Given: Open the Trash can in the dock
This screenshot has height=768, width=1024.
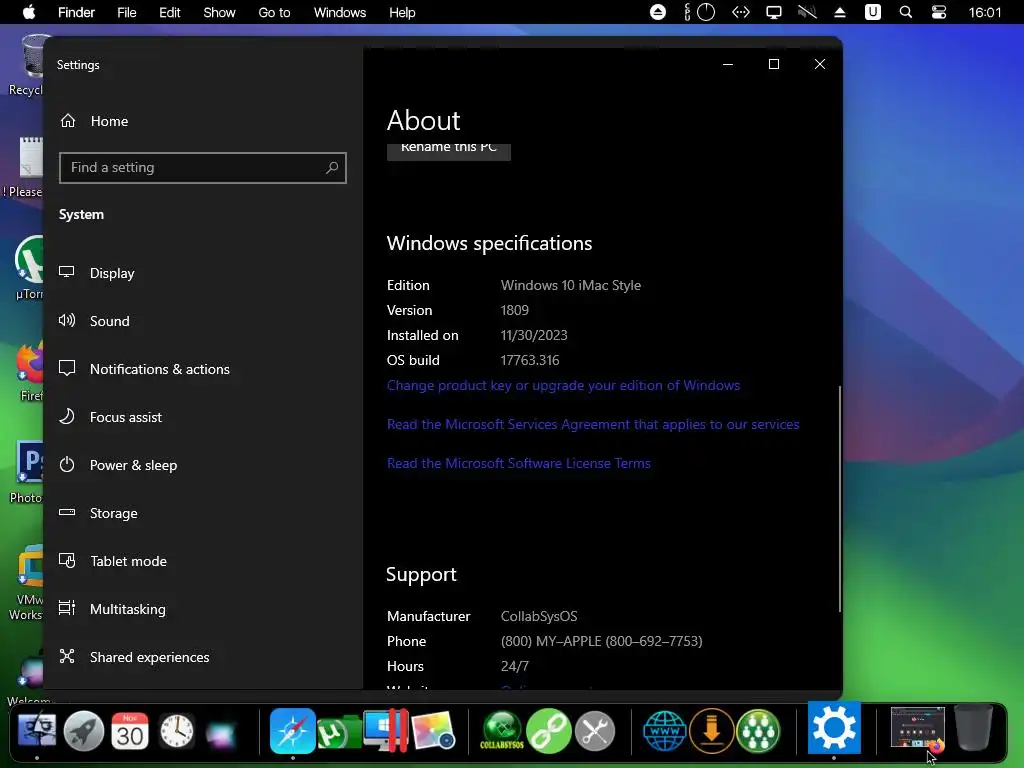Looking at the screenshot, I should pos(974,728).
